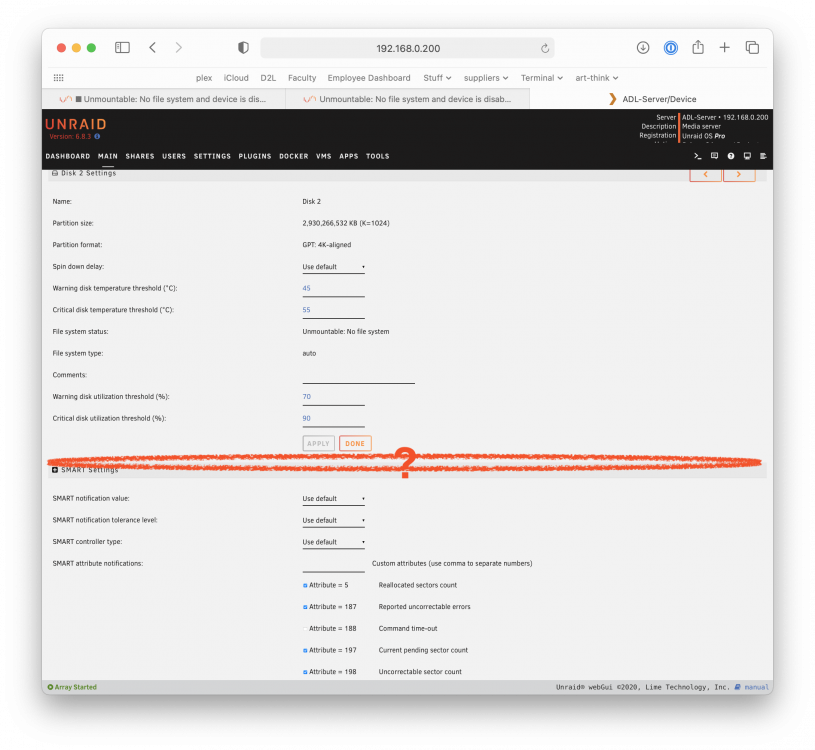Go to next disk with right arrow button

739,175
